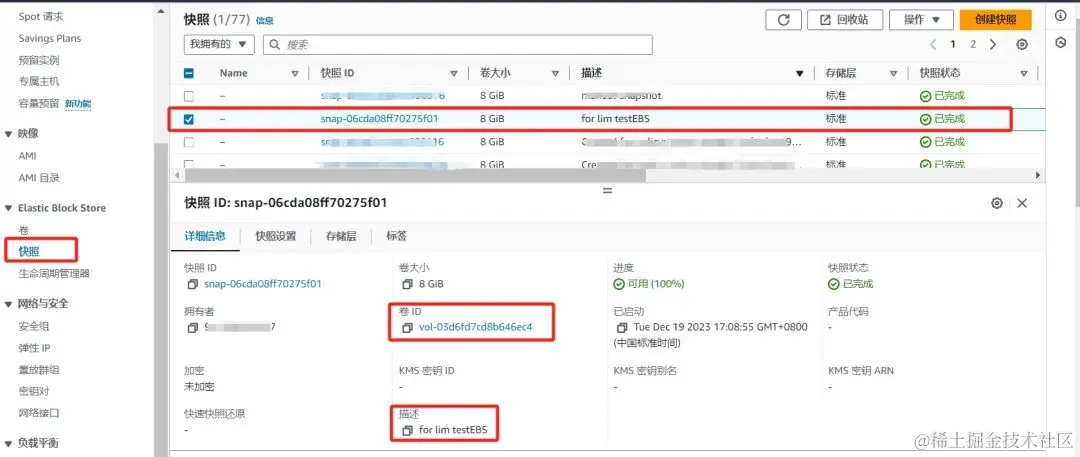Screen dimensions: 1080x457
Task: Sort by the 快照 ID column arrow
Action: coord(454,73)
